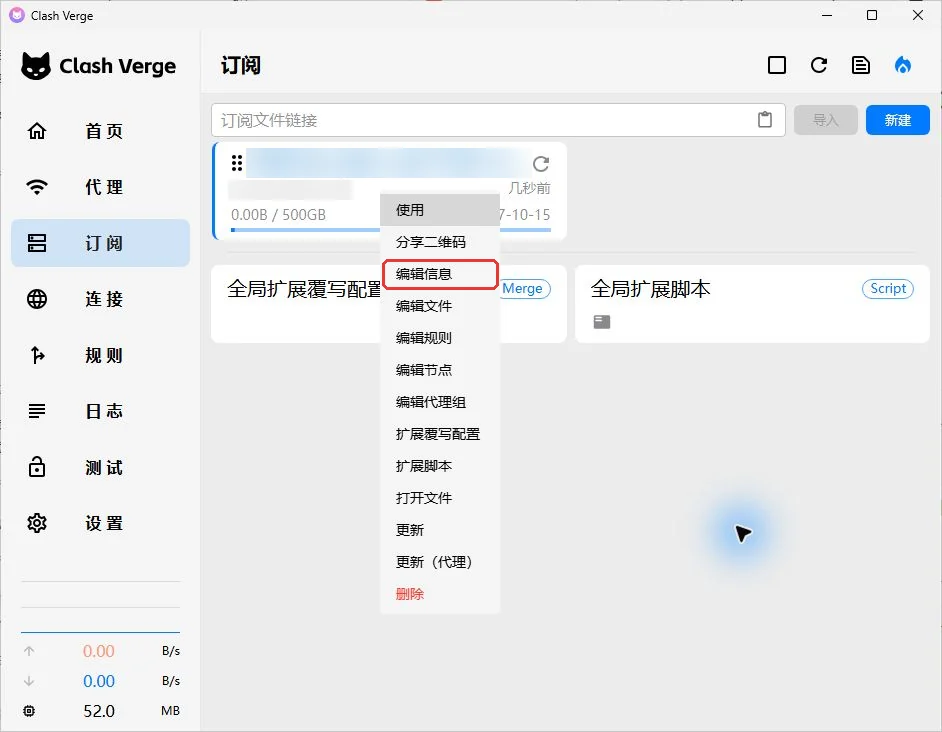
Task: Click the Script badge
Action: (x=888, y=288)
